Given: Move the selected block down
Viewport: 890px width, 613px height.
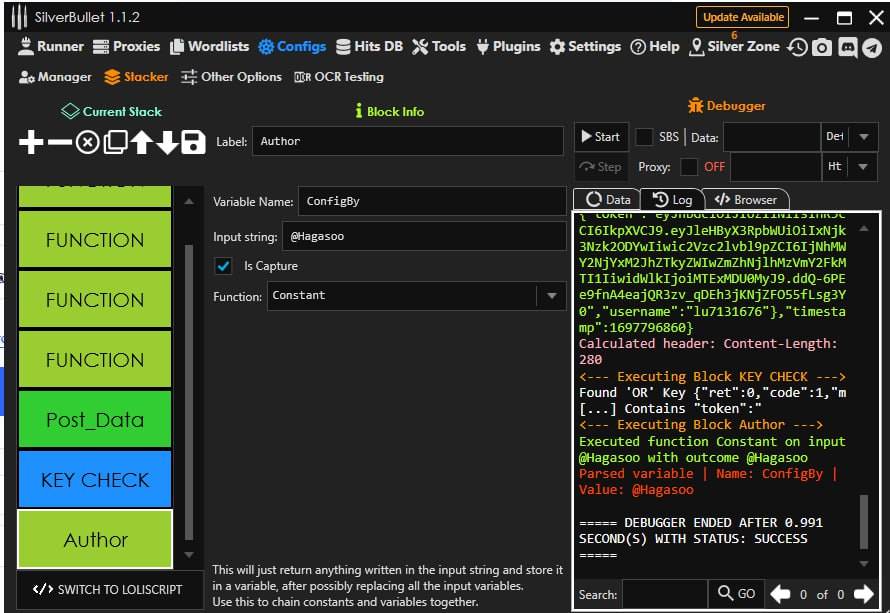Looking at the screenshot, I should 167,142.
